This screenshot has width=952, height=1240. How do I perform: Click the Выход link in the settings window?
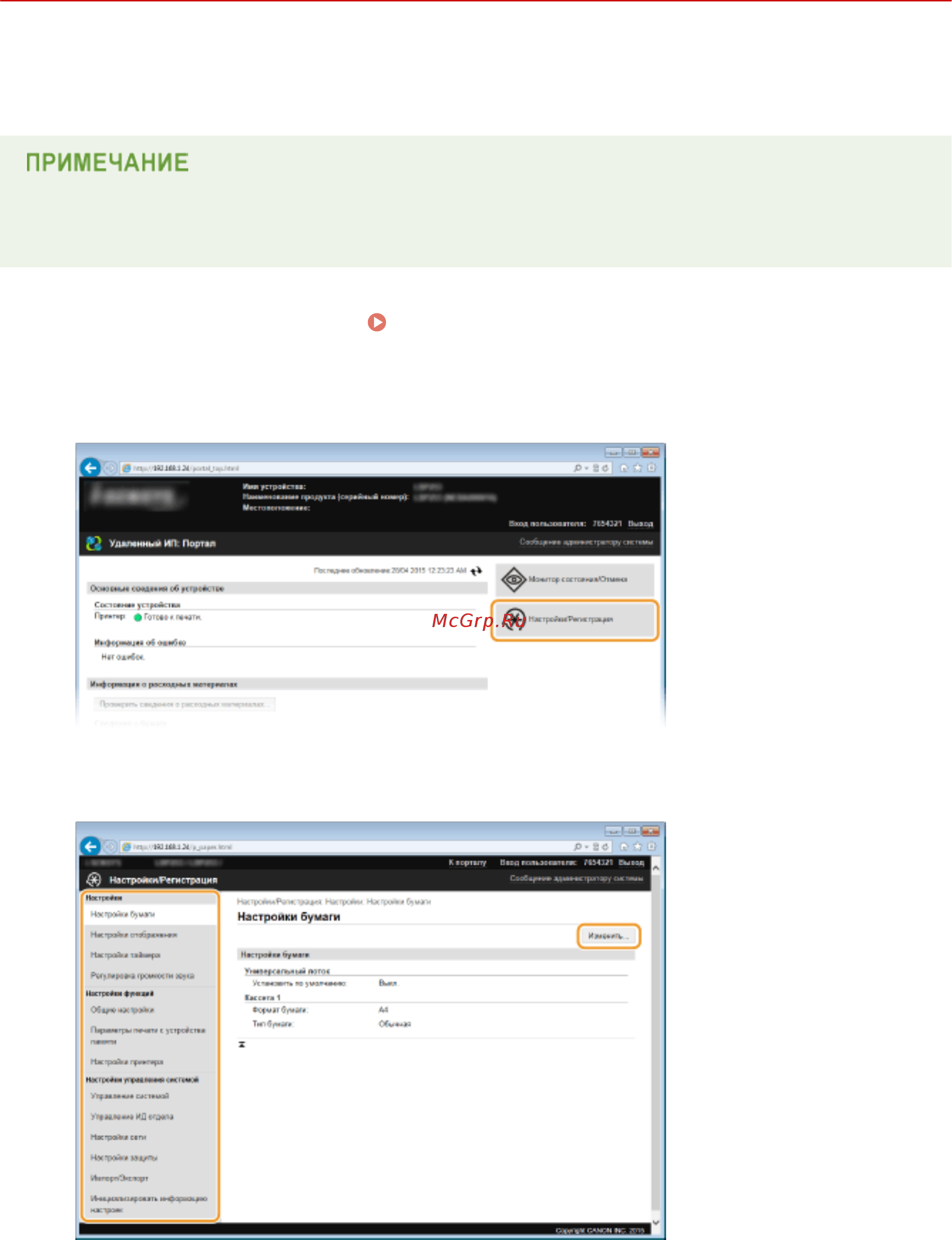tap(631, 862)
